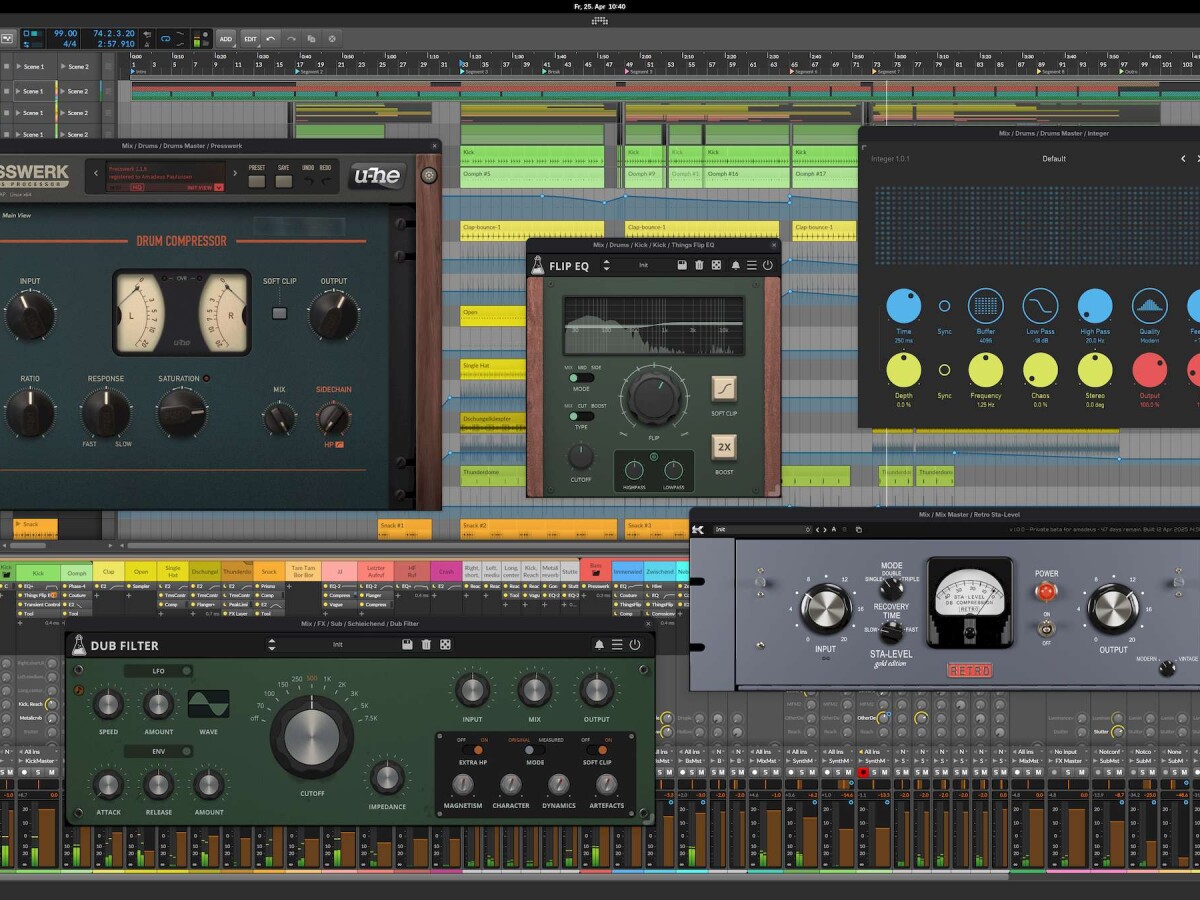Click the undo arrow in Bitwig toolbar
This screenshot has width=1200, height=900.
[x=270, y=39]
